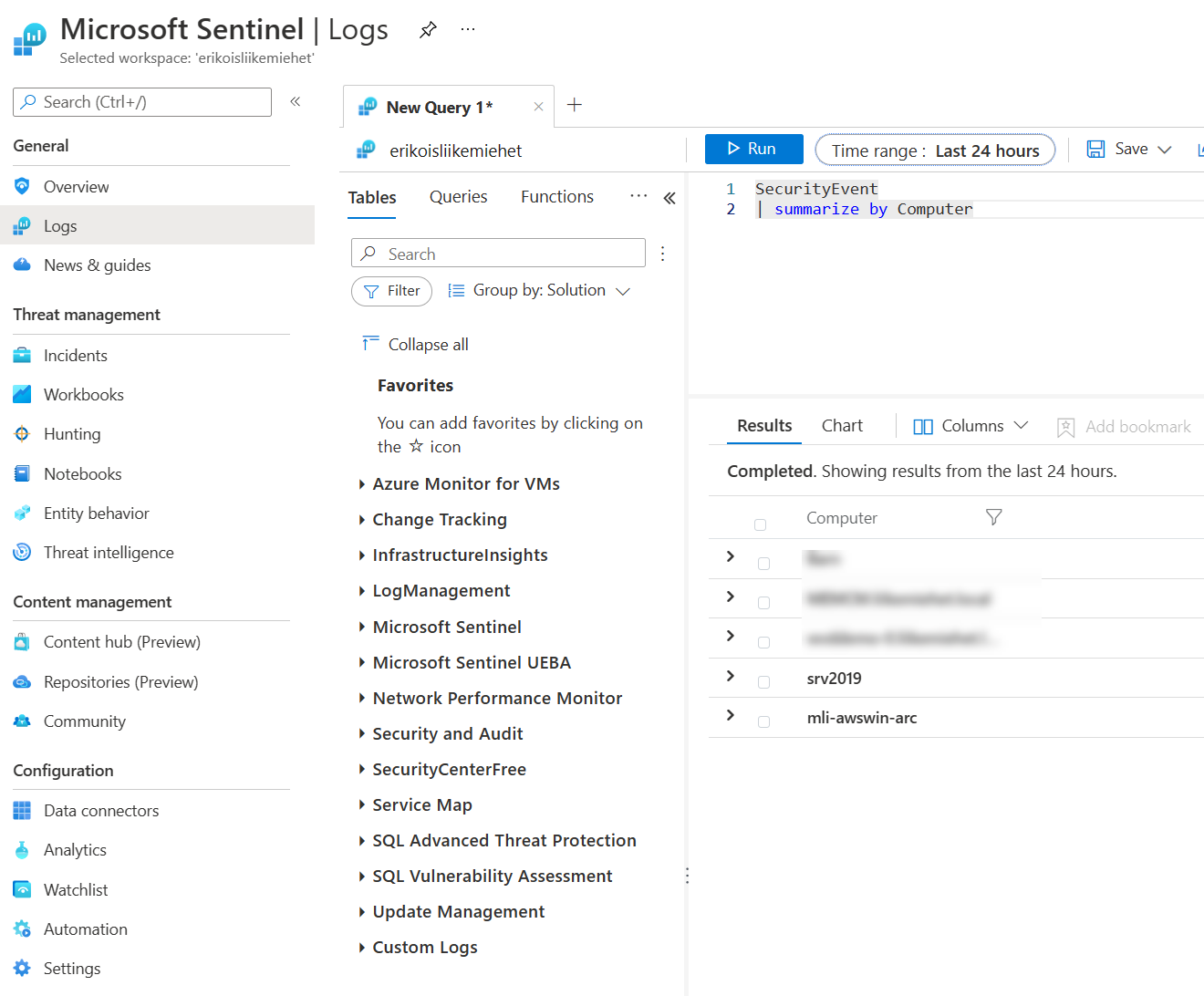The width and height of the screenshot is (1204, 996).
Task: Check the srv2019 row checkbox
Action: [x=763, y=681]
